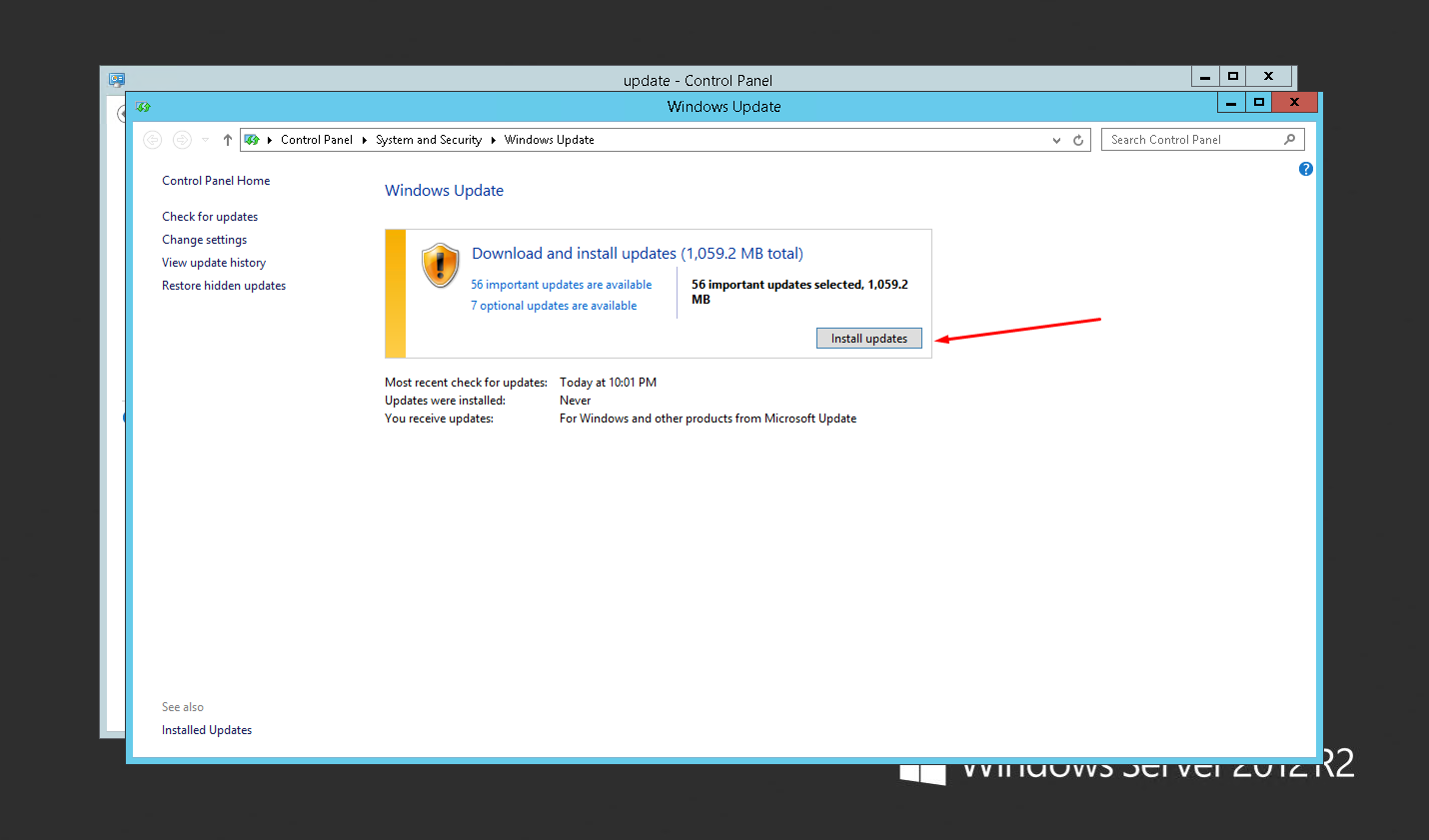Viewport: 1429px width, 840px height.
Task: Expand the chevron after System and Security
Action: 493,140
